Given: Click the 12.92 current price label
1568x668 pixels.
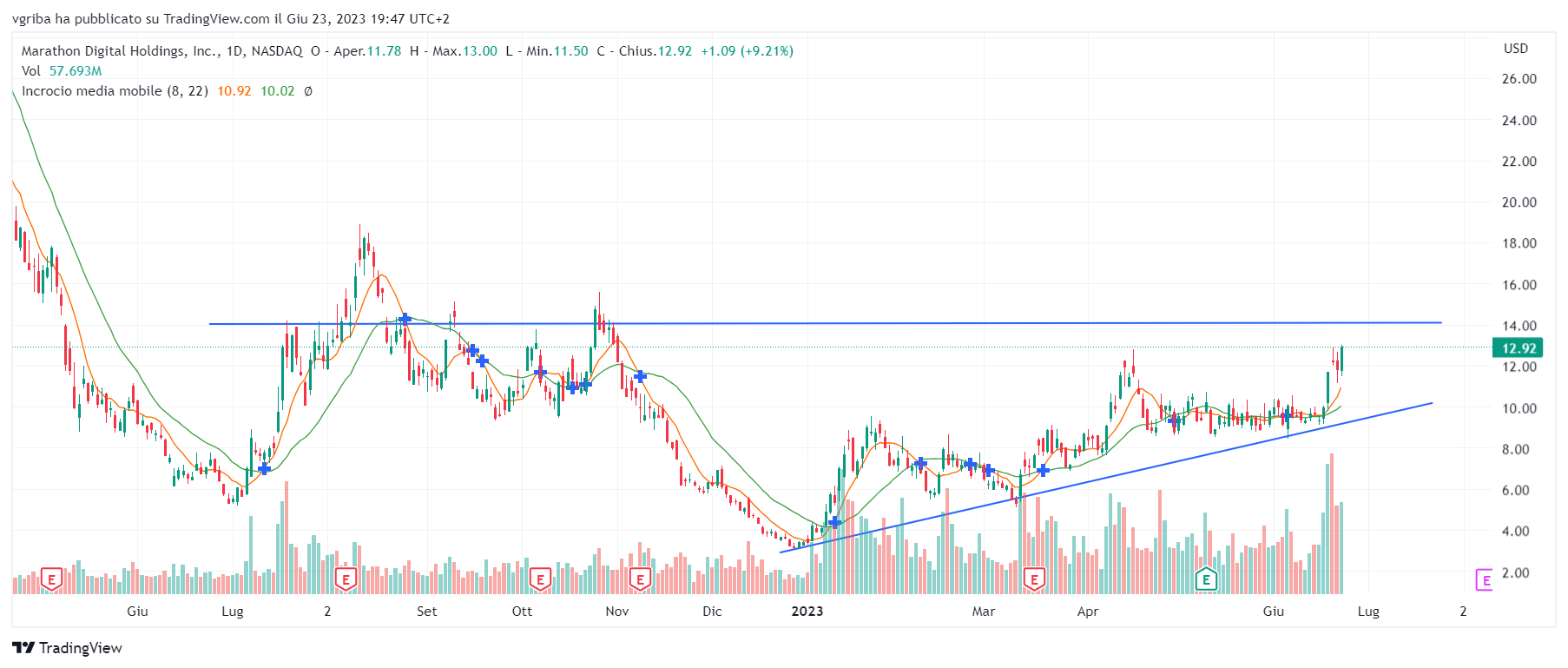Looking at the screenshot, I should click(1519, 348).
